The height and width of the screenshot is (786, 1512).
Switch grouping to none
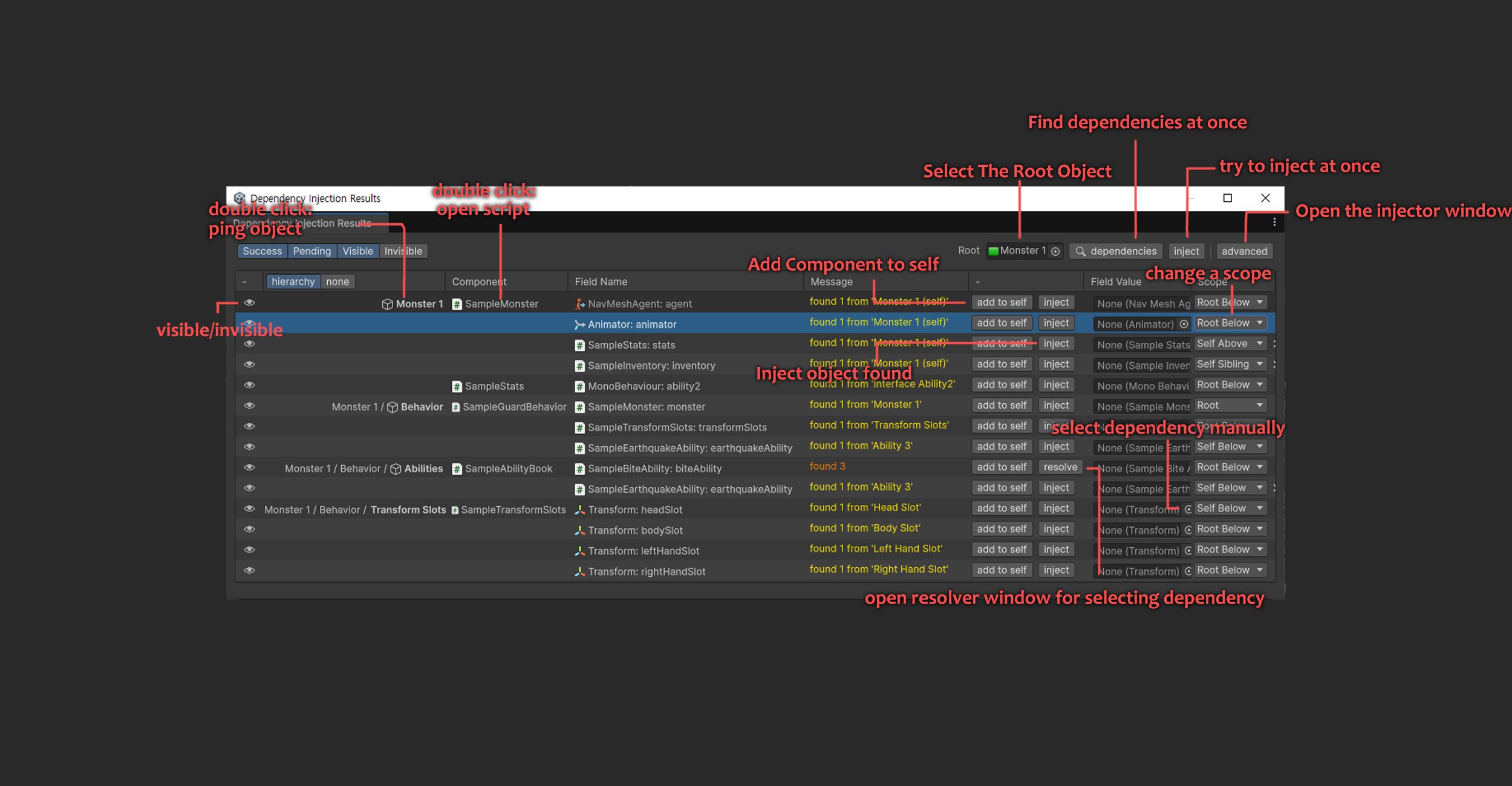click(x=337, y=282)
